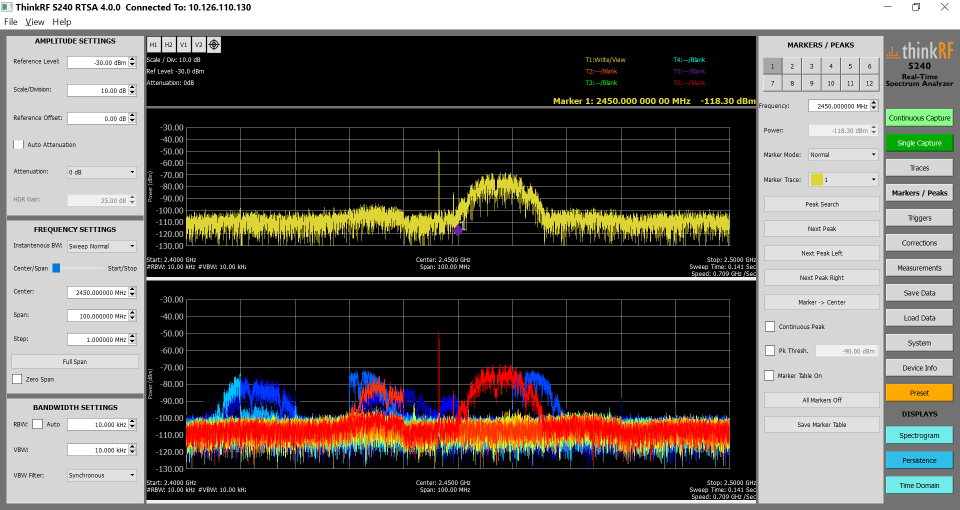Click the V1 vertical marker icon
Screen dimensions: 960x510
pyautogui.click(x=184, y=45)
